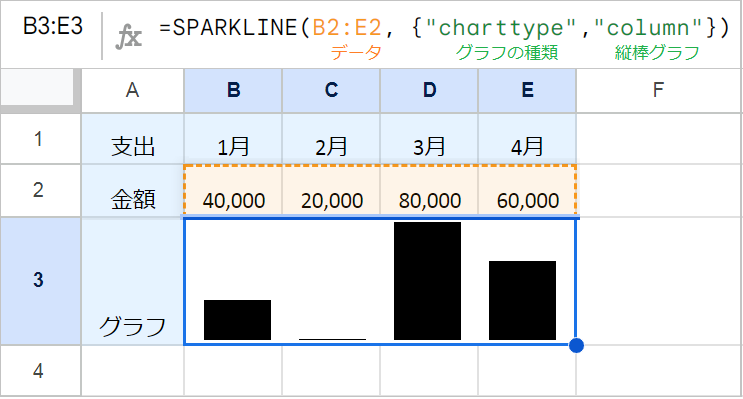Screen dimensions: 743x399
Task: Select row 2 header
Action: (x=40, y=190)
